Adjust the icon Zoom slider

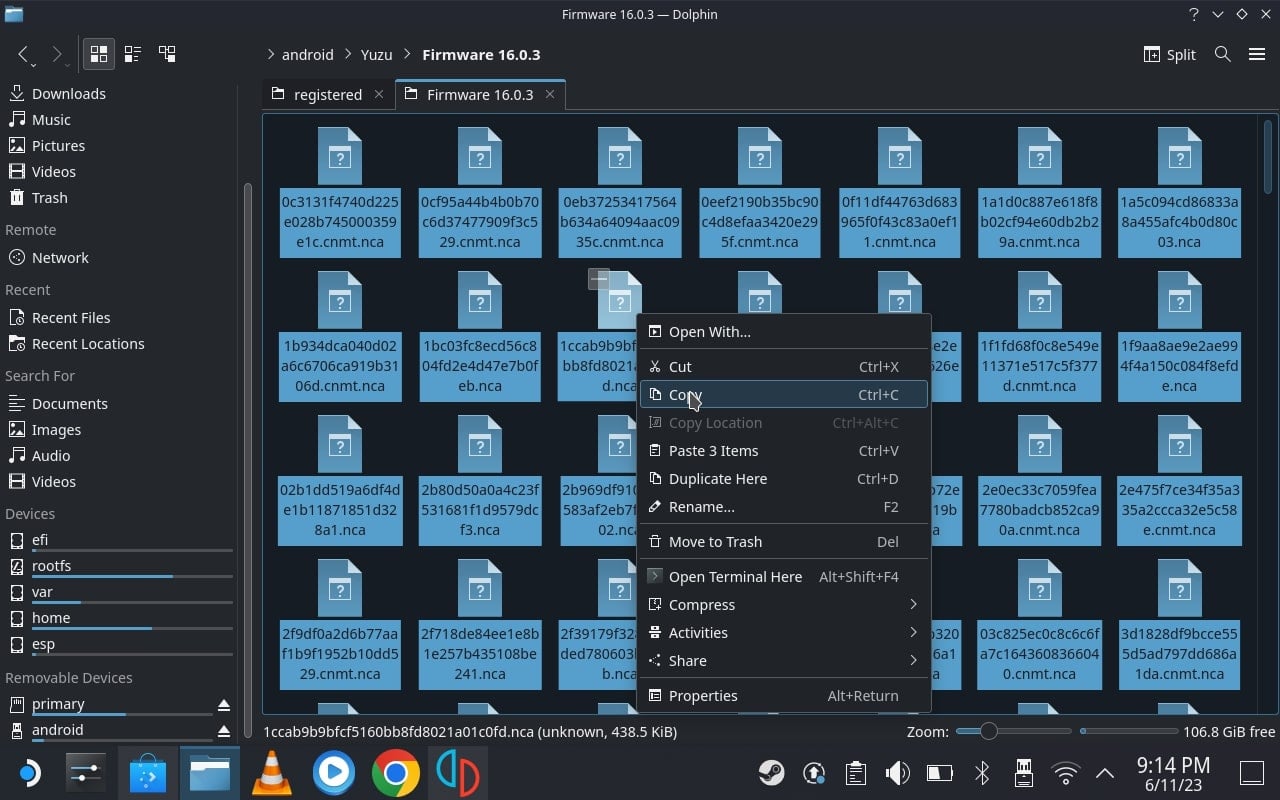pyautogui.click(x=1015, y=731)
